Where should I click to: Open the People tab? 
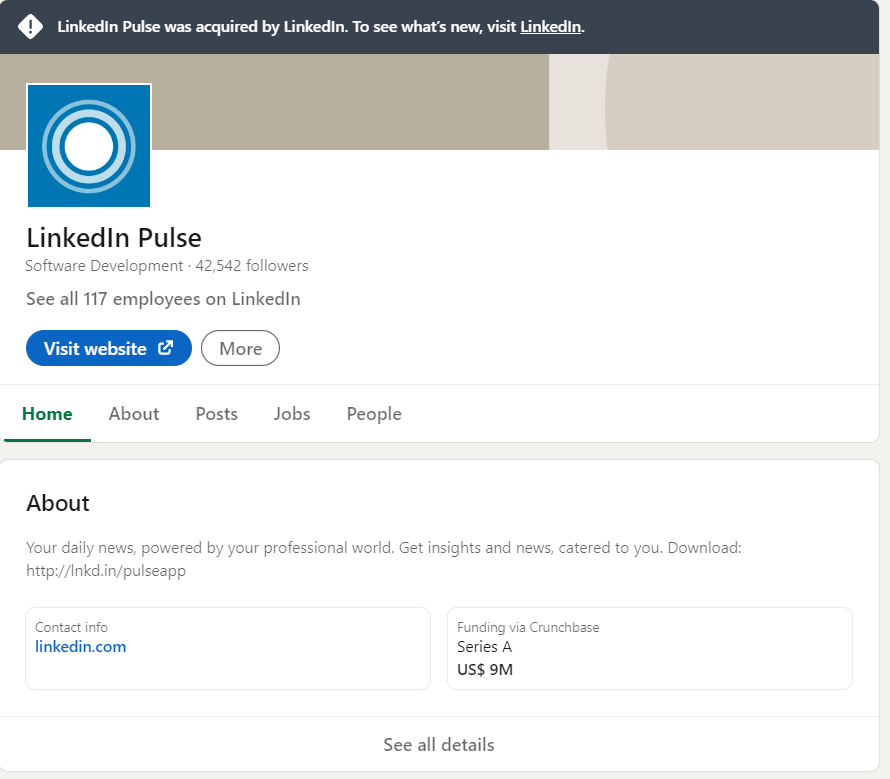coord(374,414)
